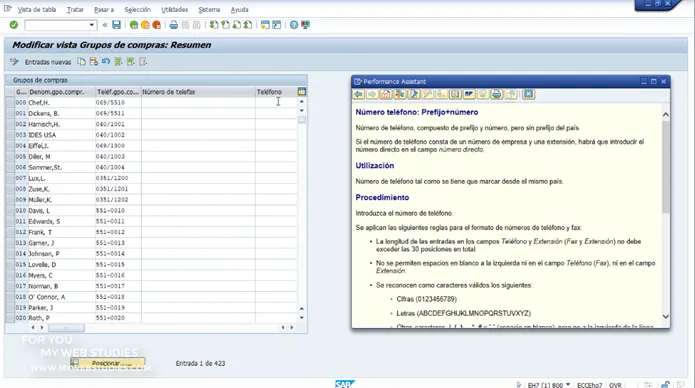Viewport: 695px width, 388px height.
Task: Click Back arrow in Performance Assistant
Action: [359, 94]
